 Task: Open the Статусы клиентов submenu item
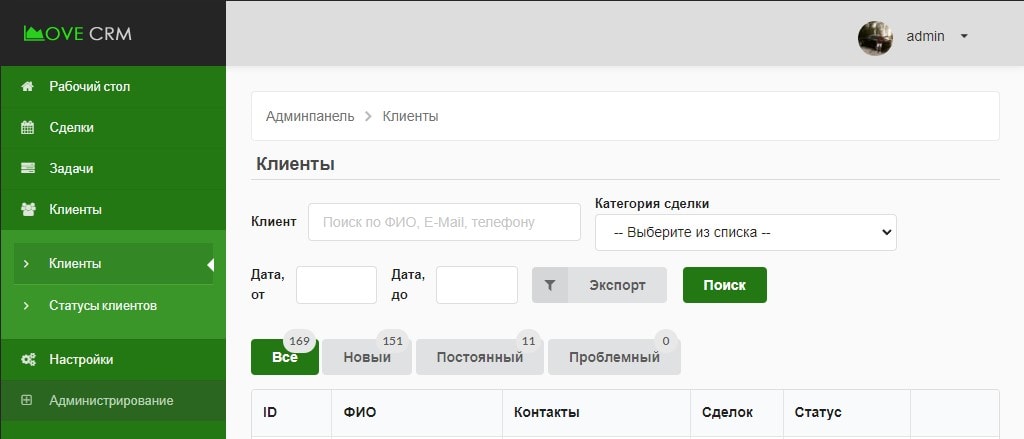pos(113,306)
